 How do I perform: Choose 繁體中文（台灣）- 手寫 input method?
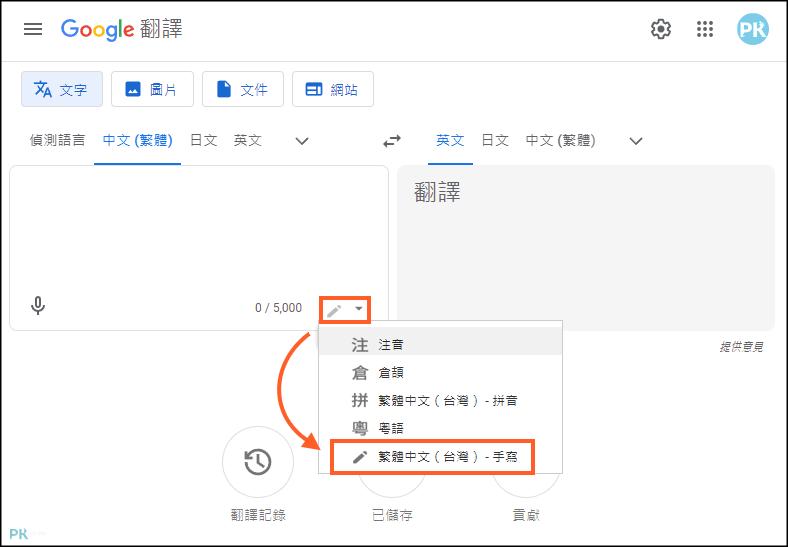[x=440, y=457]
